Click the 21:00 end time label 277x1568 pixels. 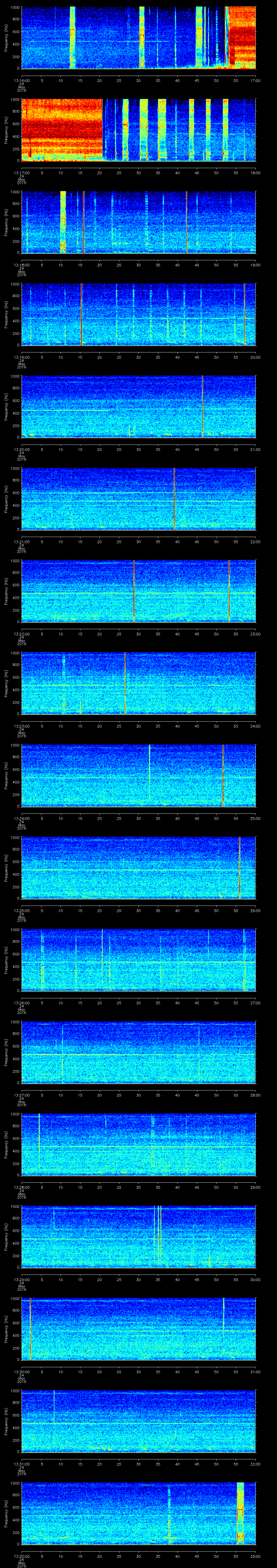(255, 449)
